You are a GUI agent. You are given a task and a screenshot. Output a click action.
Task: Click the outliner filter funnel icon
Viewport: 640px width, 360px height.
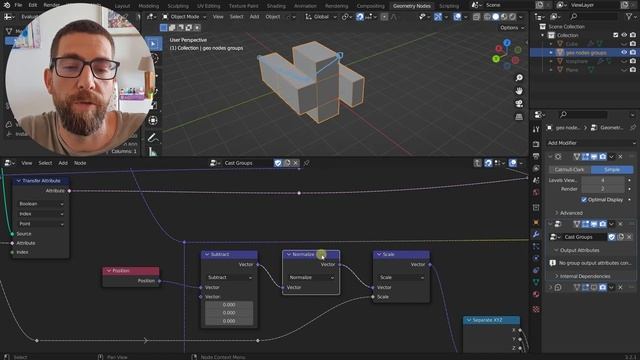click(629, 16)
